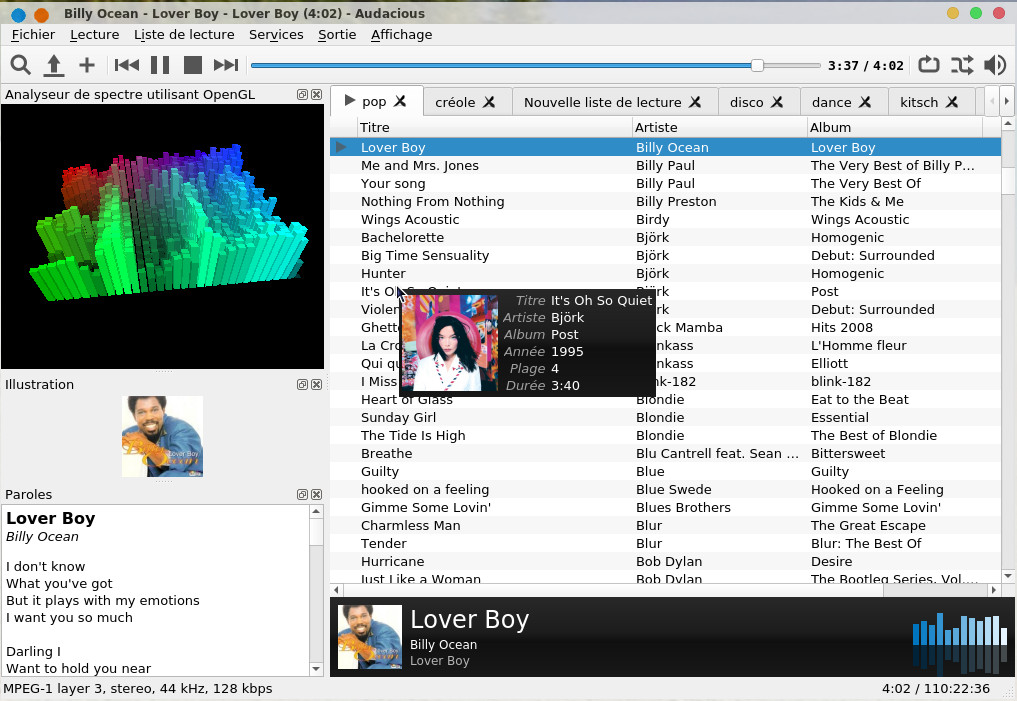
Task: Stop playback with the stop button
Action: pos(193,66)
